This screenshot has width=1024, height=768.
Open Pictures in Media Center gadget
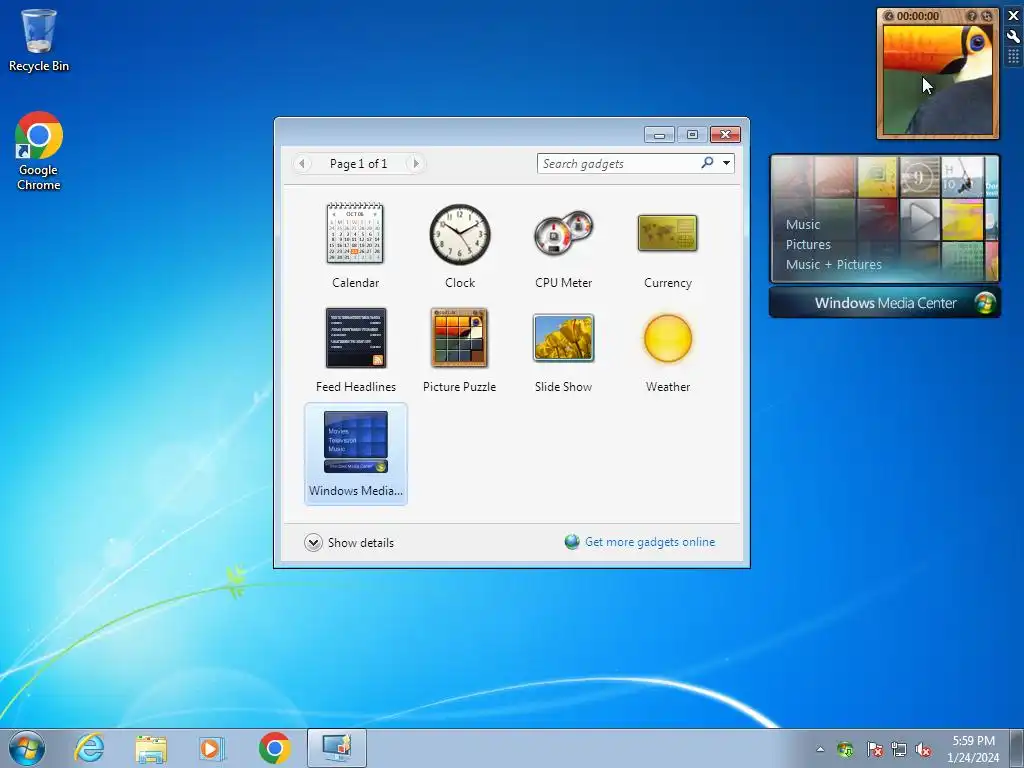tap(808, 245)
